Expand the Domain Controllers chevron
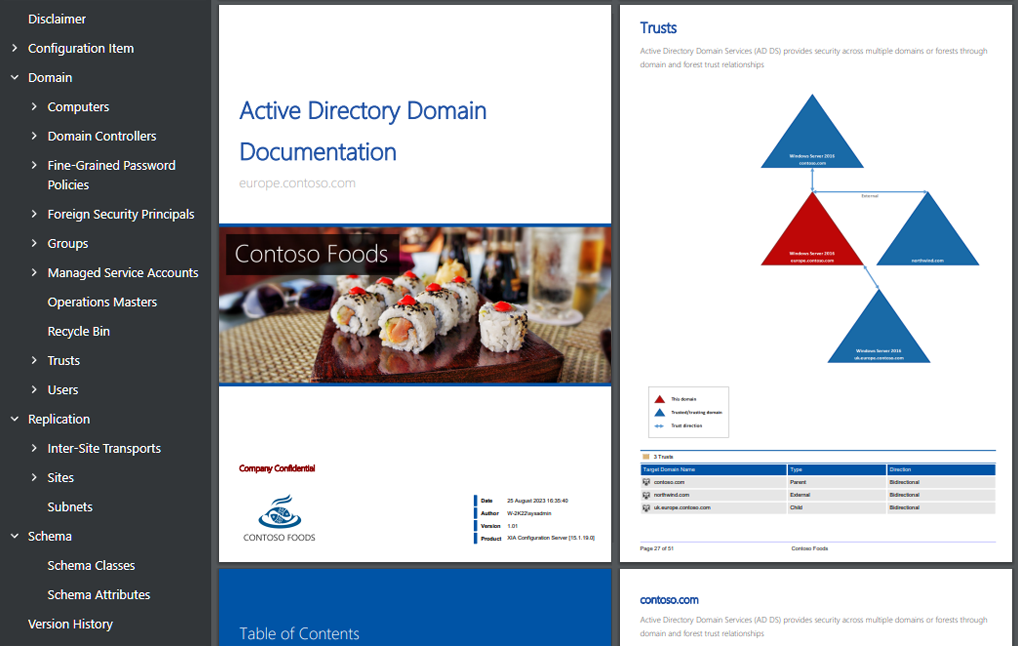1018x646 pixels. coord(34,136)
